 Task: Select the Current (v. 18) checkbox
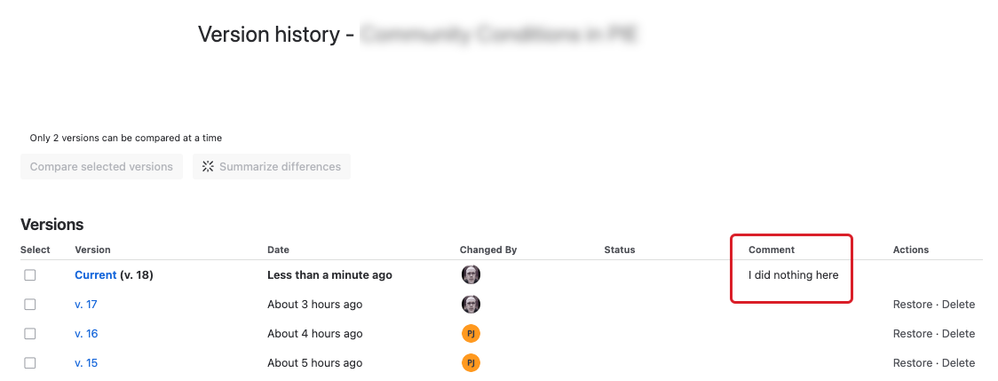pos(30,275)
